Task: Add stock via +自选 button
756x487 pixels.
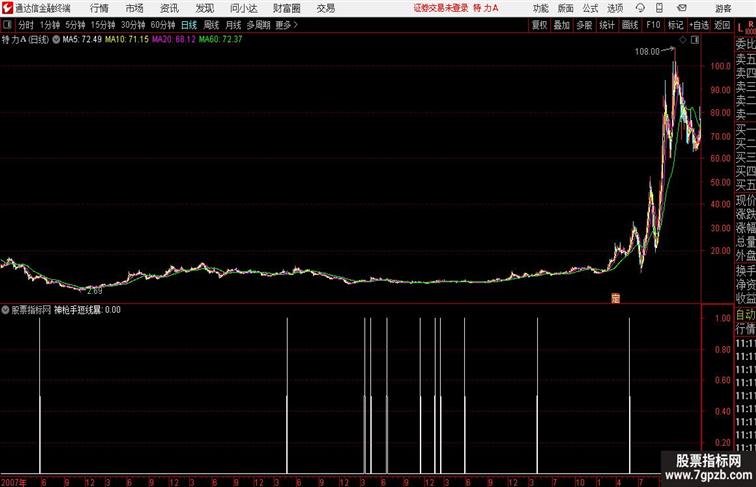Action: [x=699, y=25]
